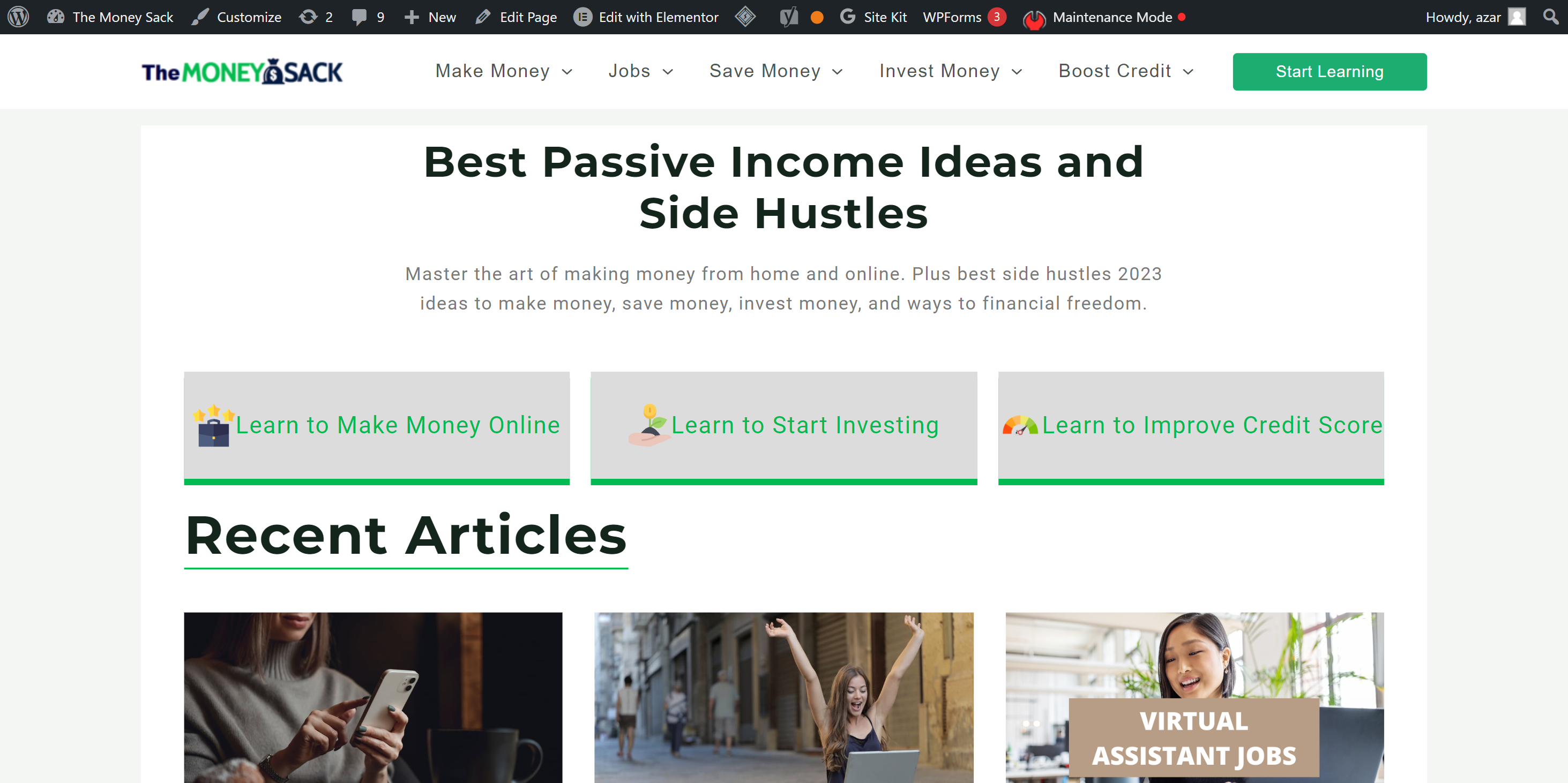Click the admin bar search magnifier icon
The height and width of the screenshot is (783, 1568).
1550,17
